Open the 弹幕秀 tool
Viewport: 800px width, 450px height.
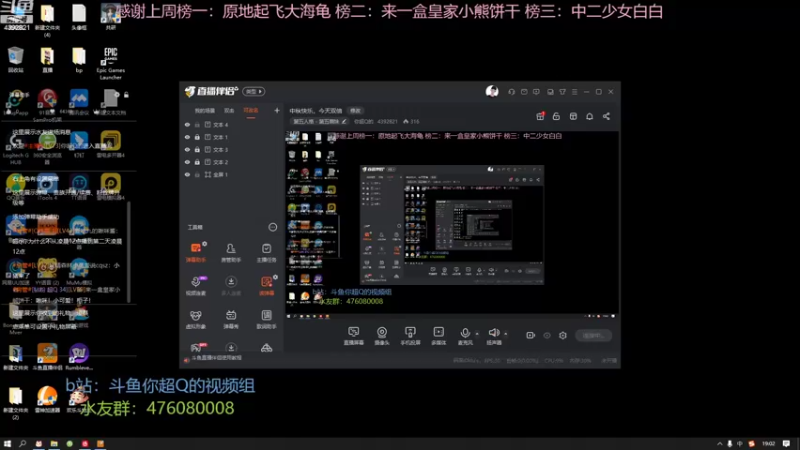[231, 319]
